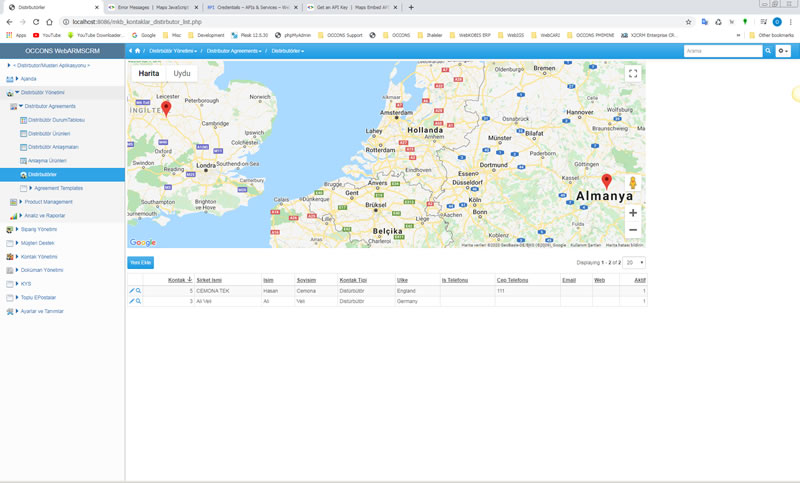Screen dimensions: 800x483
Task: Sort table by Sirket Ismi column
Action: click(x=209, y=280)
